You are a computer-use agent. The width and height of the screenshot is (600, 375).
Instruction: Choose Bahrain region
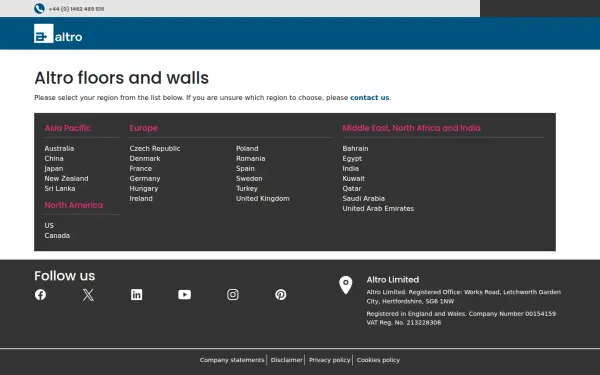(355, 148)
